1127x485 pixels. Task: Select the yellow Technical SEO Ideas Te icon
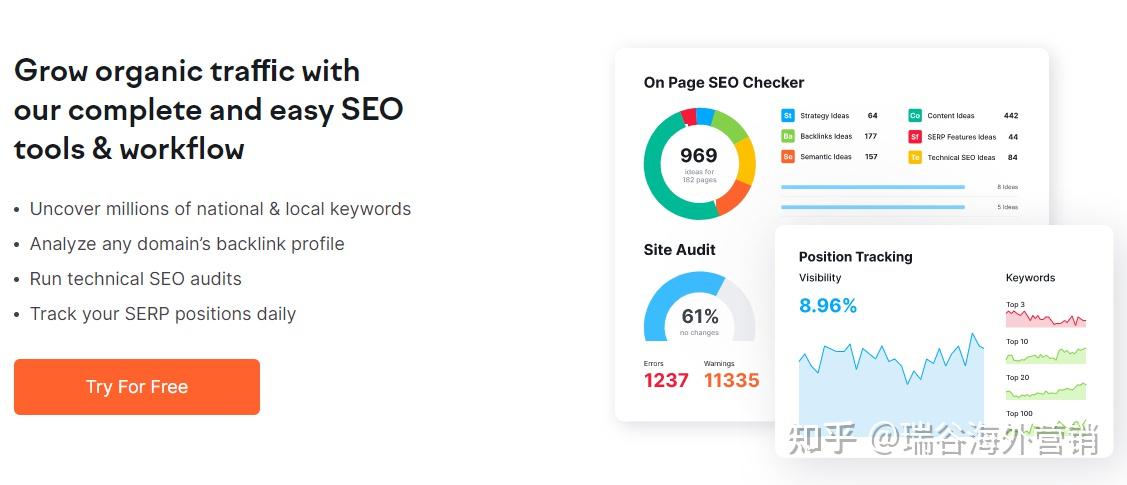(915, 157)
